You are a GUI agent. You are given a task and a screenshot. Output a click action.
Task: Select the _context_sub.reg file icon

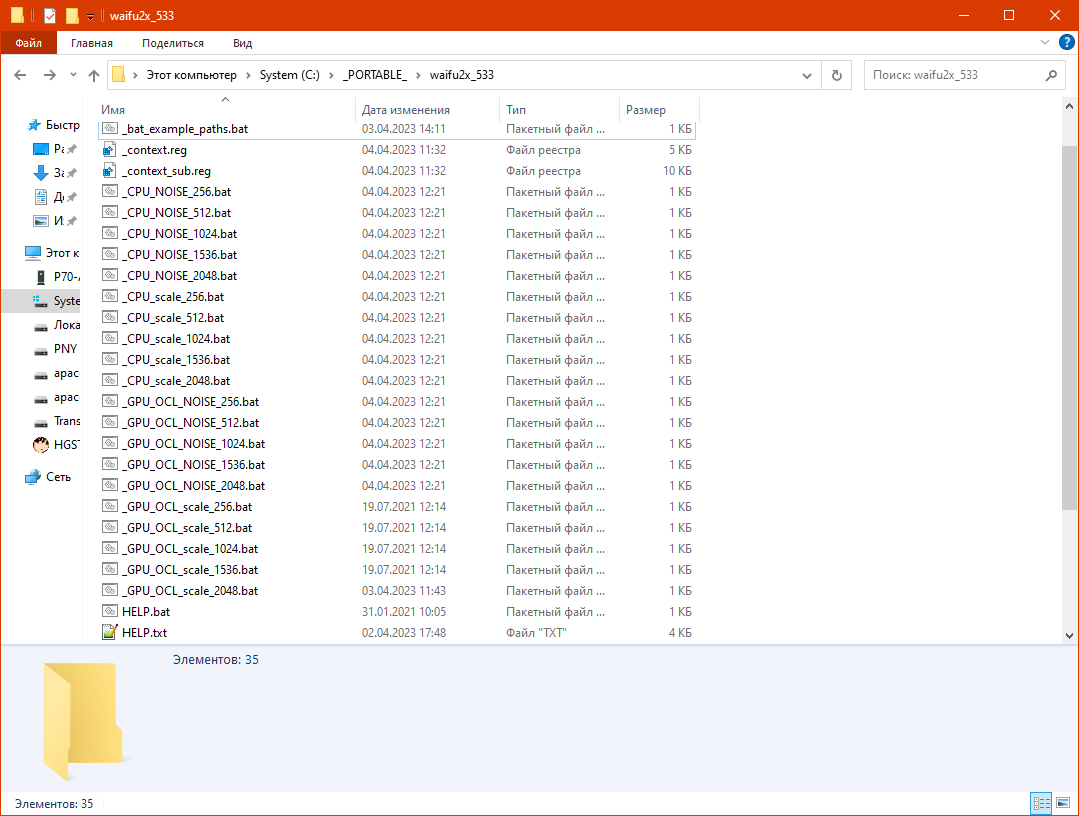pyautogui.click(x=109, y=171)
